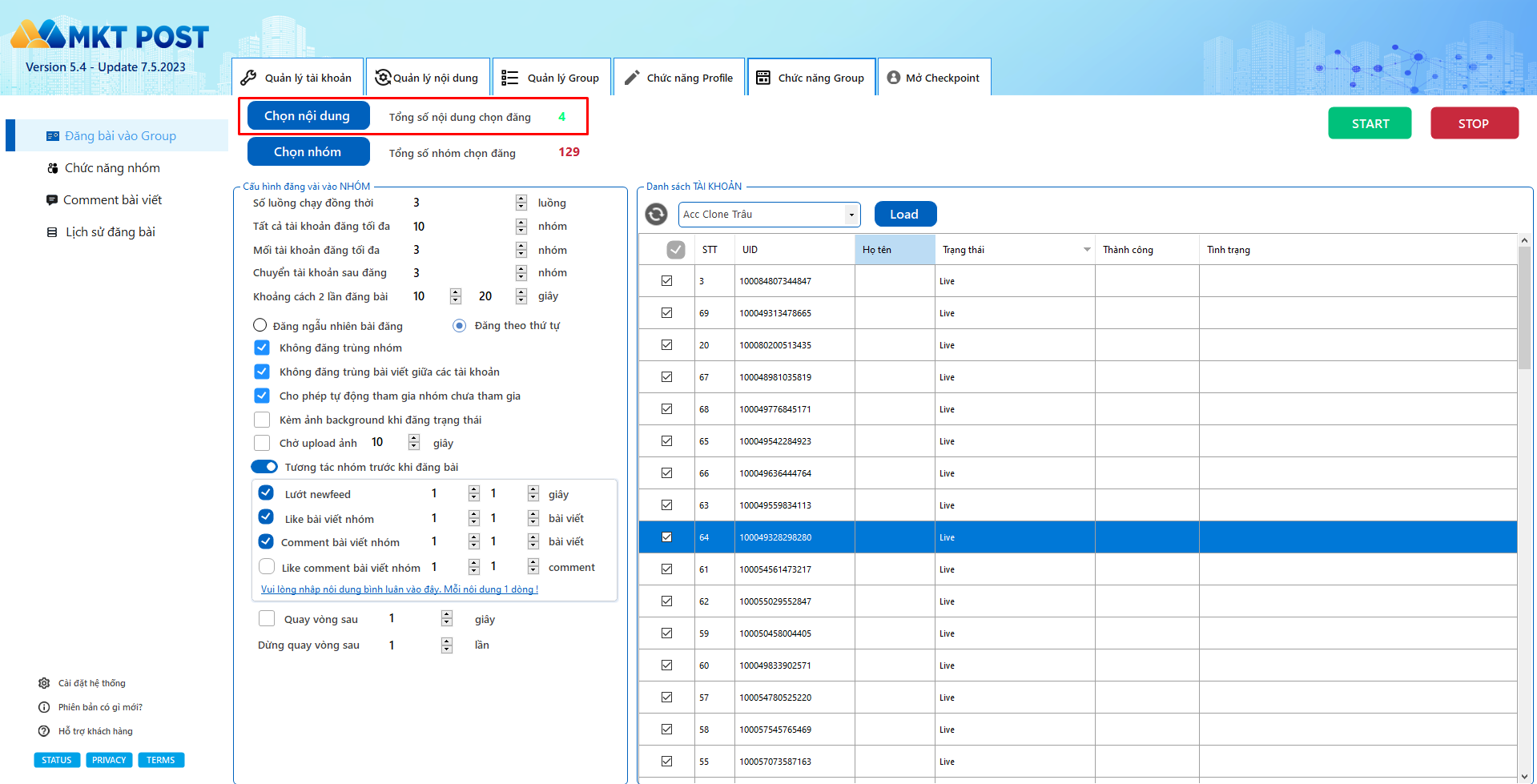Image resolution: width=1537 pixels, height=784 pixels.
Task: Uncheck Không đăng trùng nhóm
Action: (x=262, y=348)
